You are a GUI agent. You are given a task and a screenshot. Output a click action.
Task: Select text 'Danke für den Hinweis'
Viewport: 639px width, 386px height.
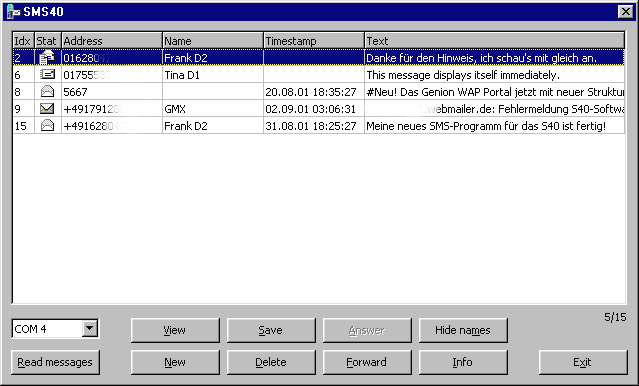[421, 58]
